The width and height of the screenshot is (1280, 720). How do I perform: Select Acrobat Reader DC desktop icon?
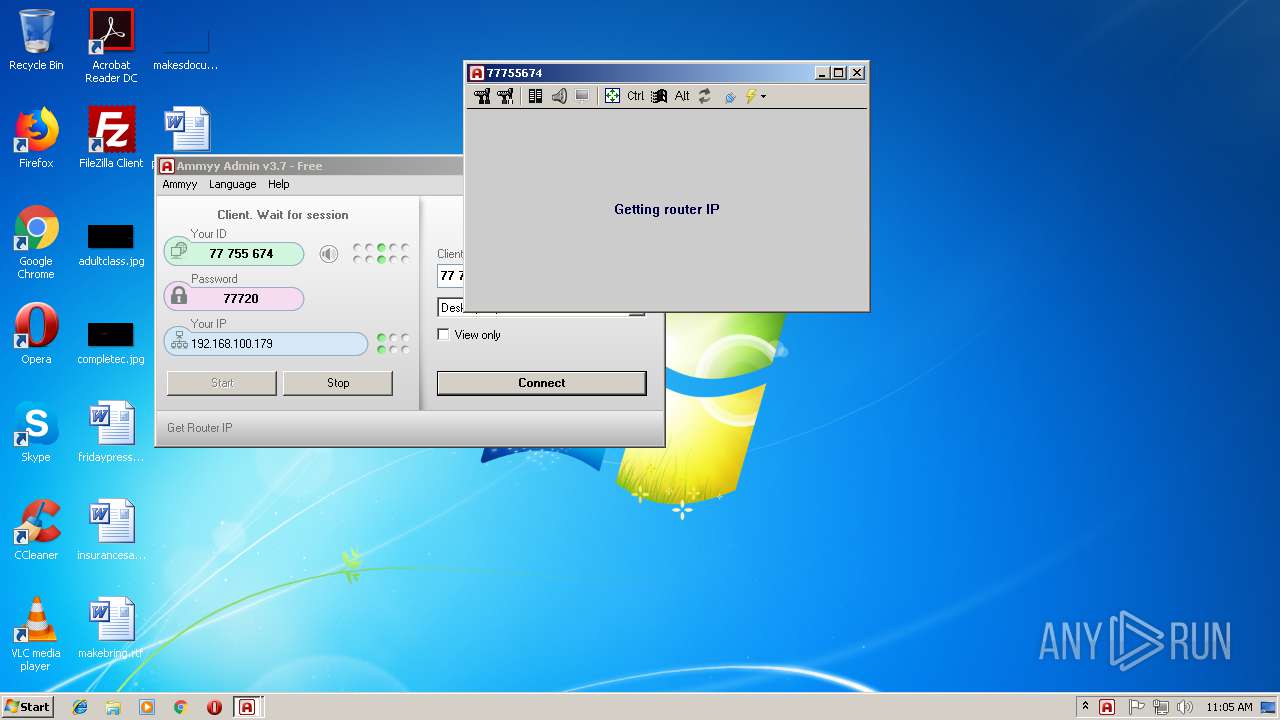(111, 46)
